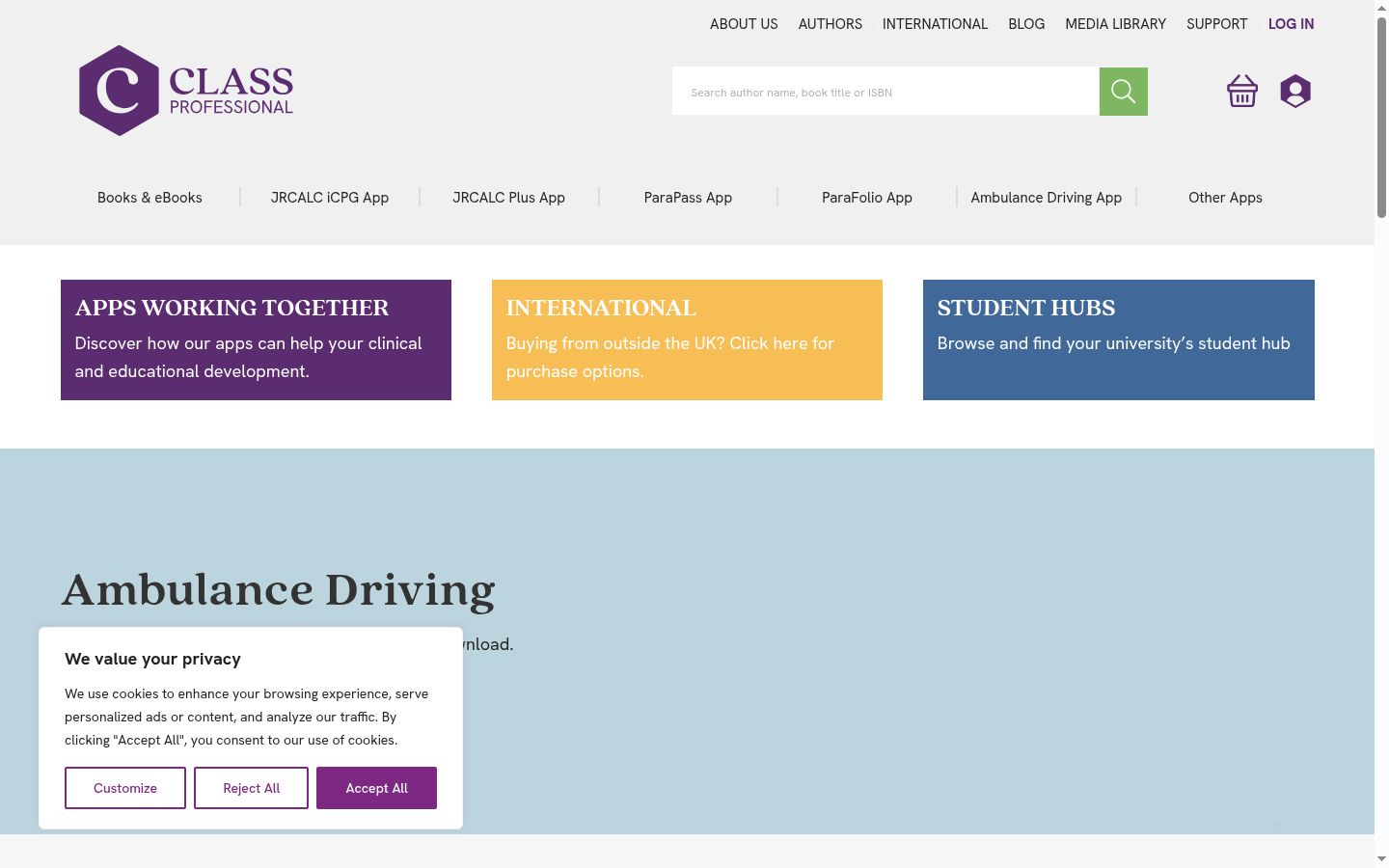Open the ParaFolio App menu item
Image resolution: width=1389 pixels, height=868 pixels.
(867, 198)
